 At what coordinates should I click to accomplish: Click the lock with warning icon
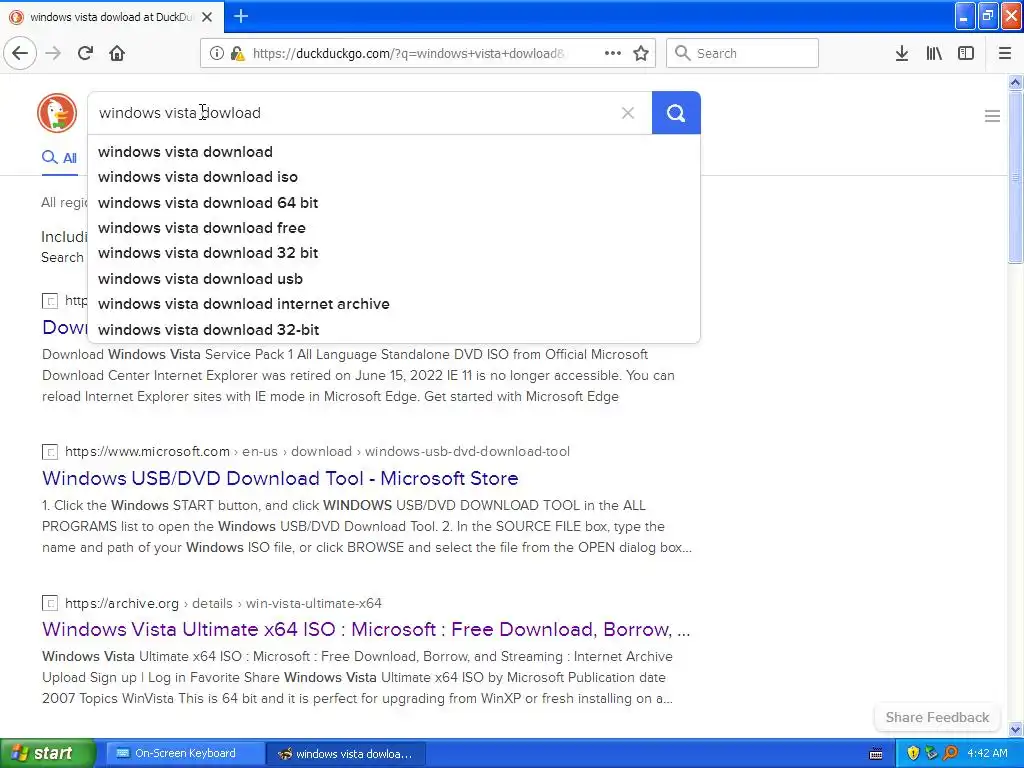tap(238, 53)
